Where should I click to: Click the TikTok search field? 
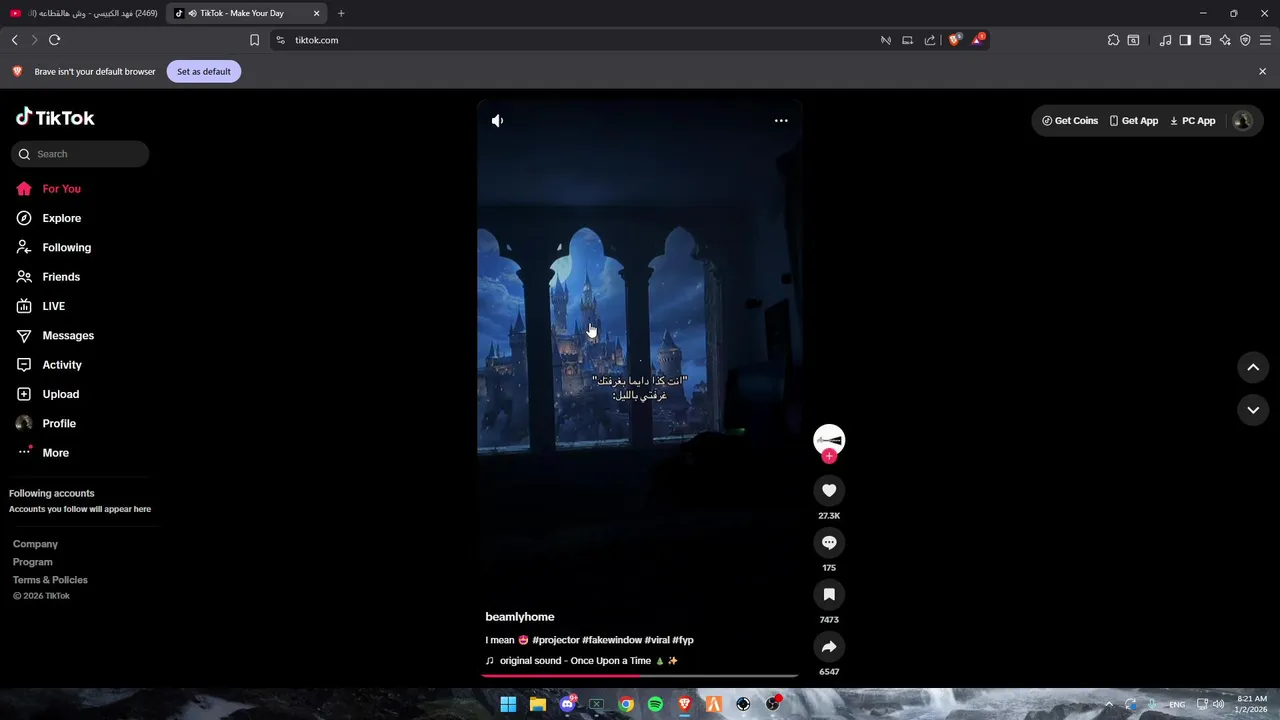coord(80,154)
